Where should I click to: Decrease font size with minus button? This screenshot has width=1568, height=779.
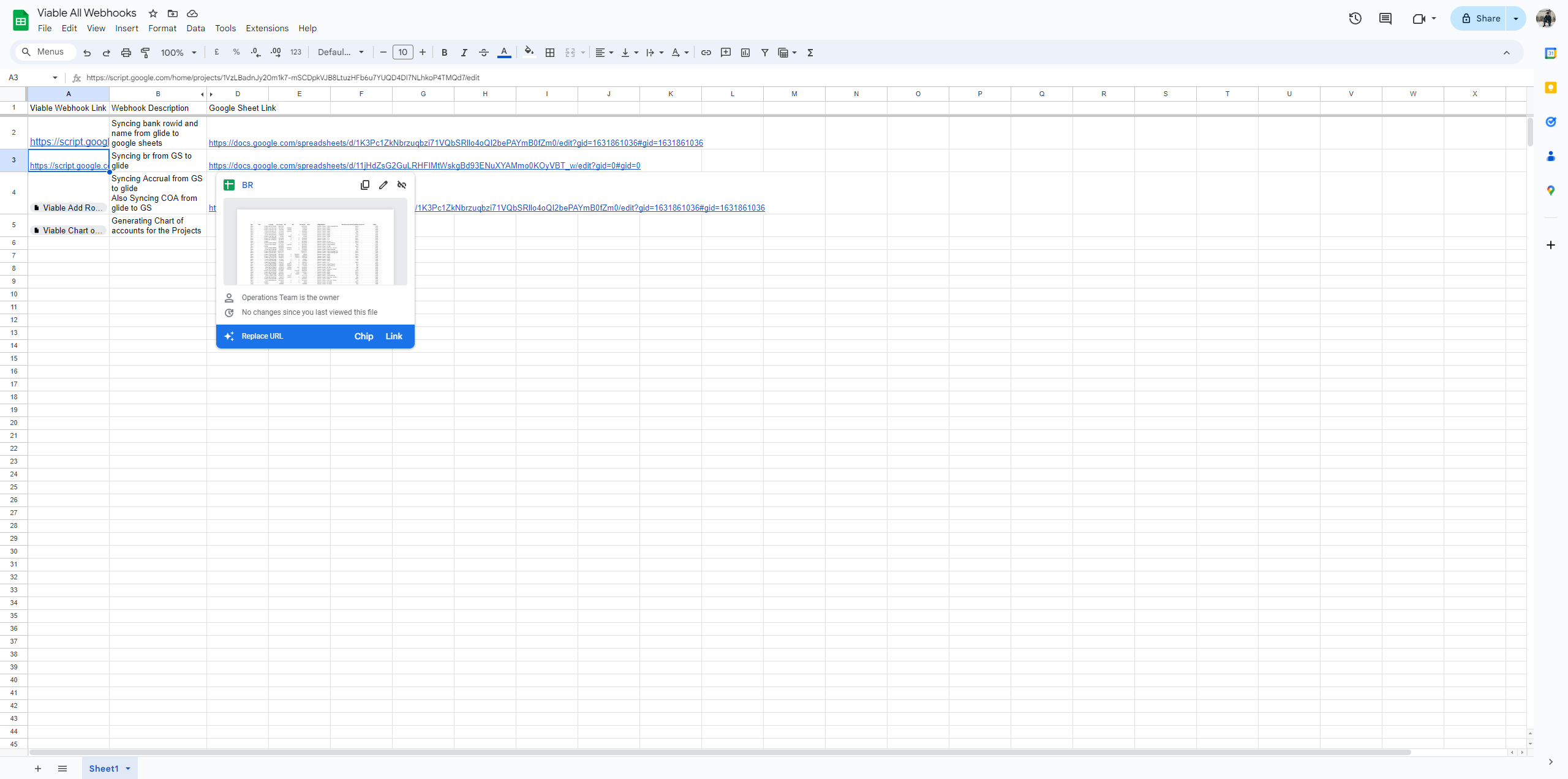pos(383,53)
